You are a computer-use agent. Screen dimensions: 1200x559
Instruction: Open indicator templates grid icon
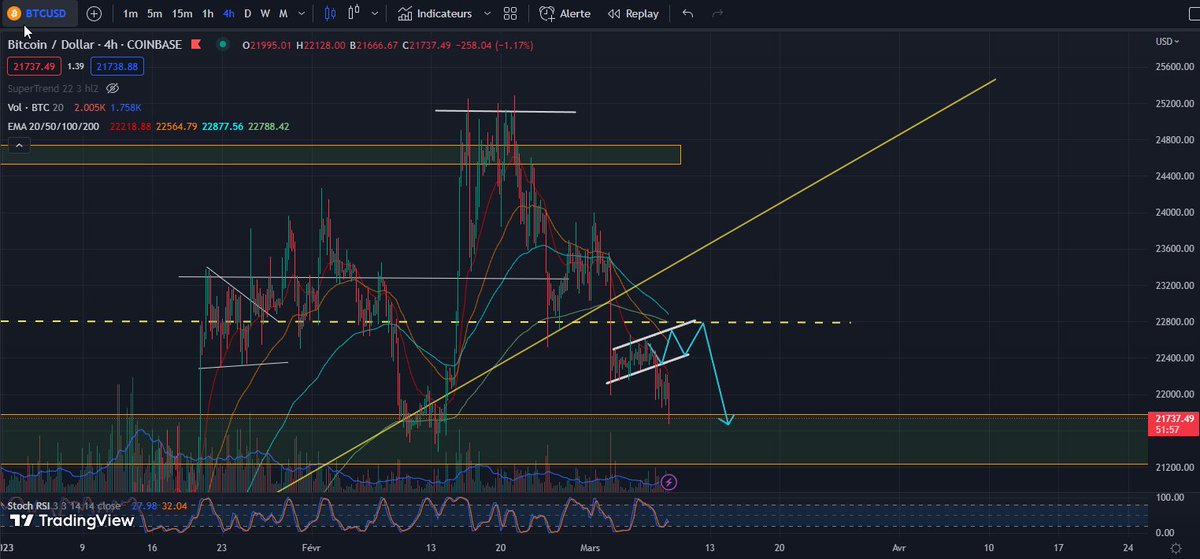click(510, 14)
